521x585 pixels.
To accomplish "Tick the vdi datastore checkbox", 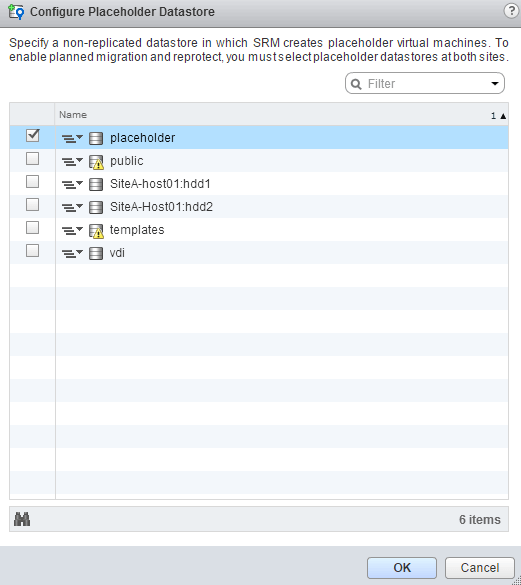I will coord(32,250).
